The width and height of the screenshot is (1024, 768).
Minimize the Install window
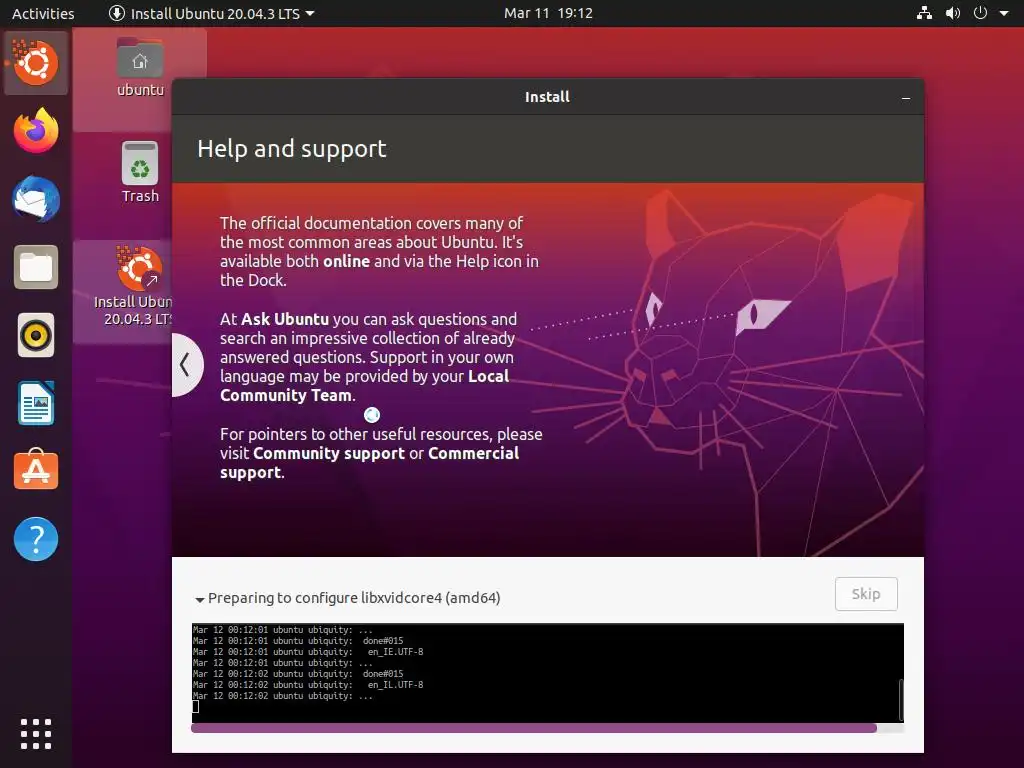click(x=906, y=98)
